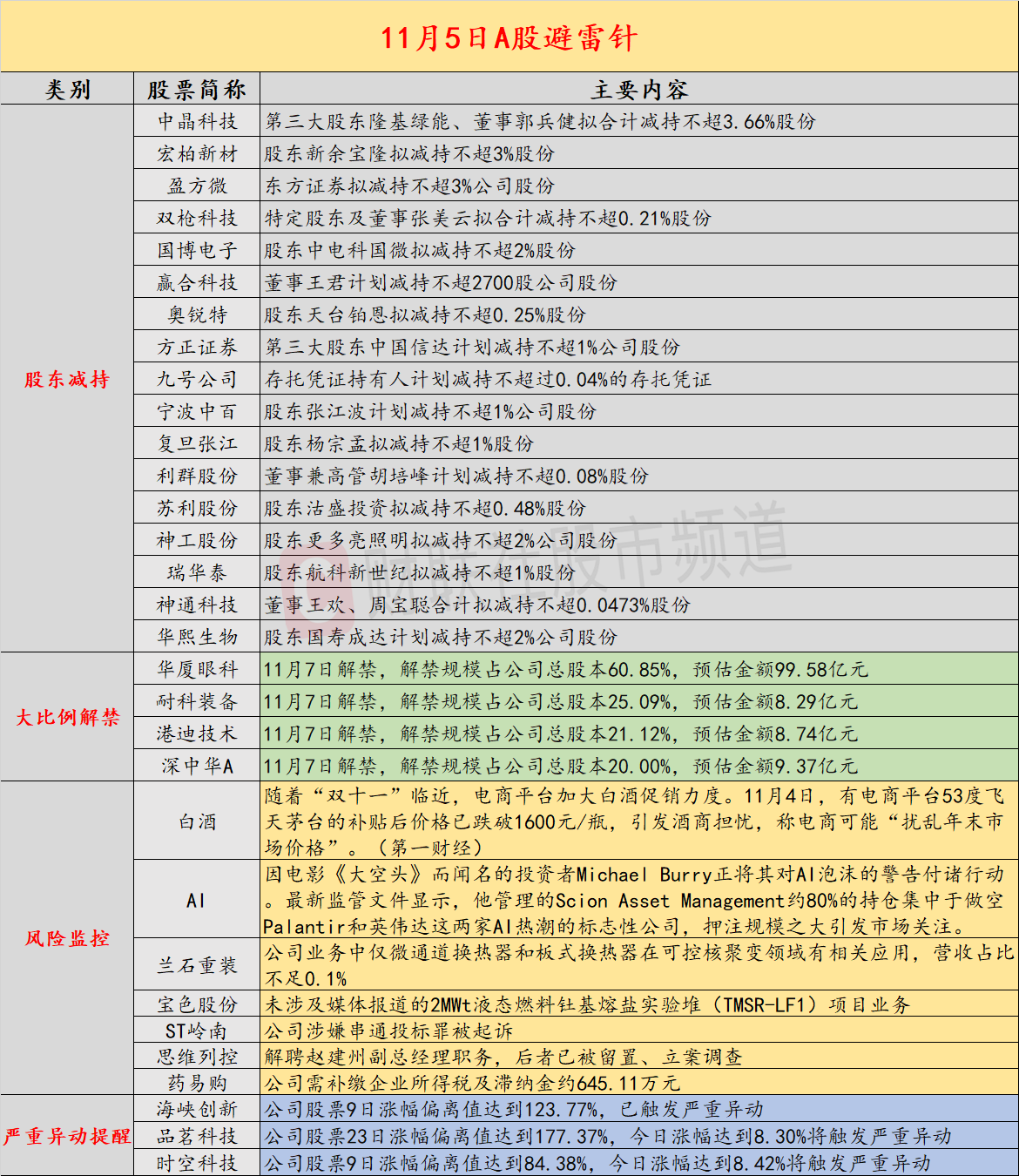The width and height of the screenshot is (1019, 1176).
Task: Select stock name 奥锐特
Action: (197, 314)
